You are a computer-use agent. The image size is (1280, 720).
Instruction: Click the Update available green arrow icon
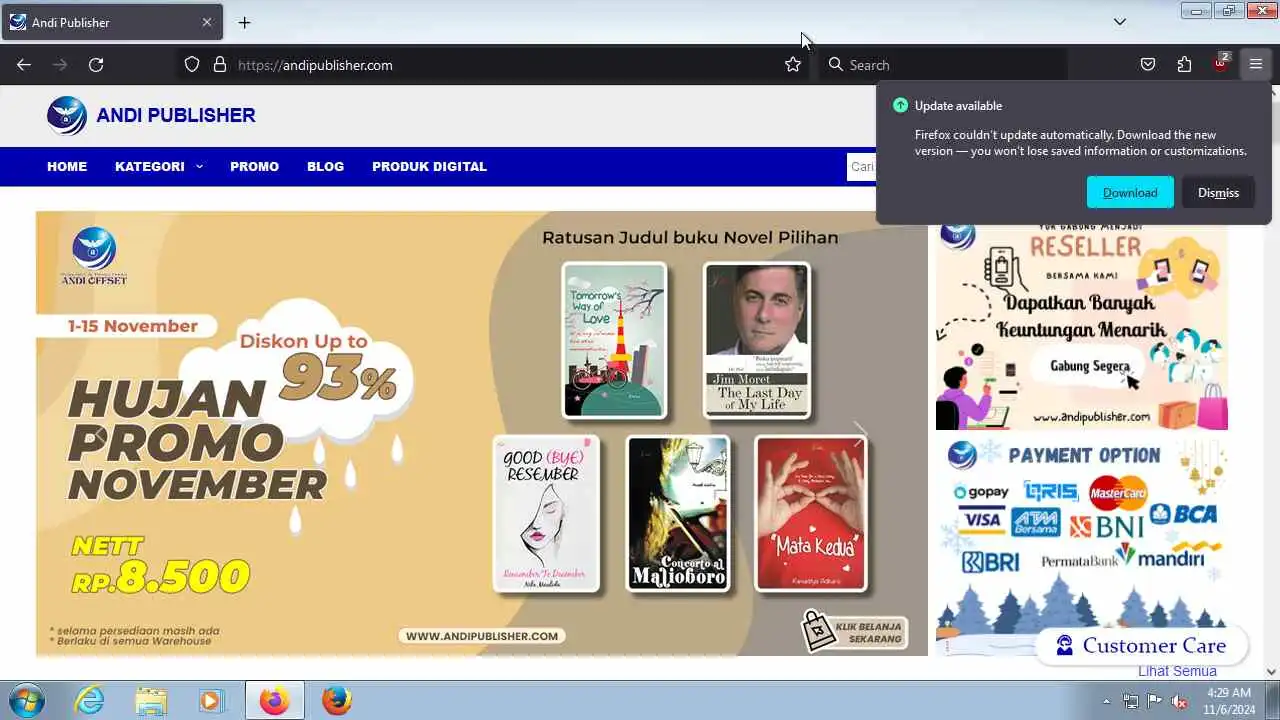tap(900, 105)
